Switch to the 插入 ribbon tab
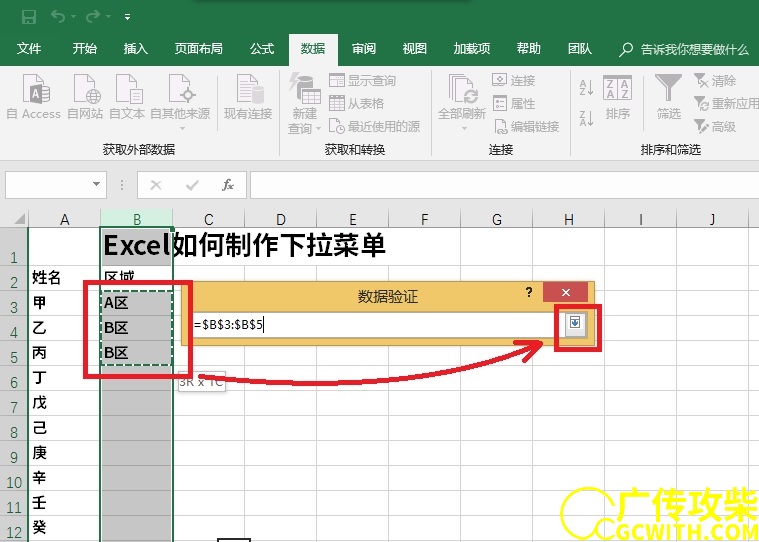 click(x=136, y=48)
